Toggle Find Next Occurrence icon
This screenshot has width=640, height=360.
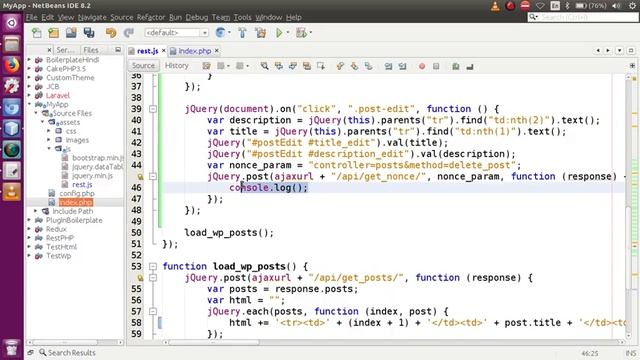[293, 66]
